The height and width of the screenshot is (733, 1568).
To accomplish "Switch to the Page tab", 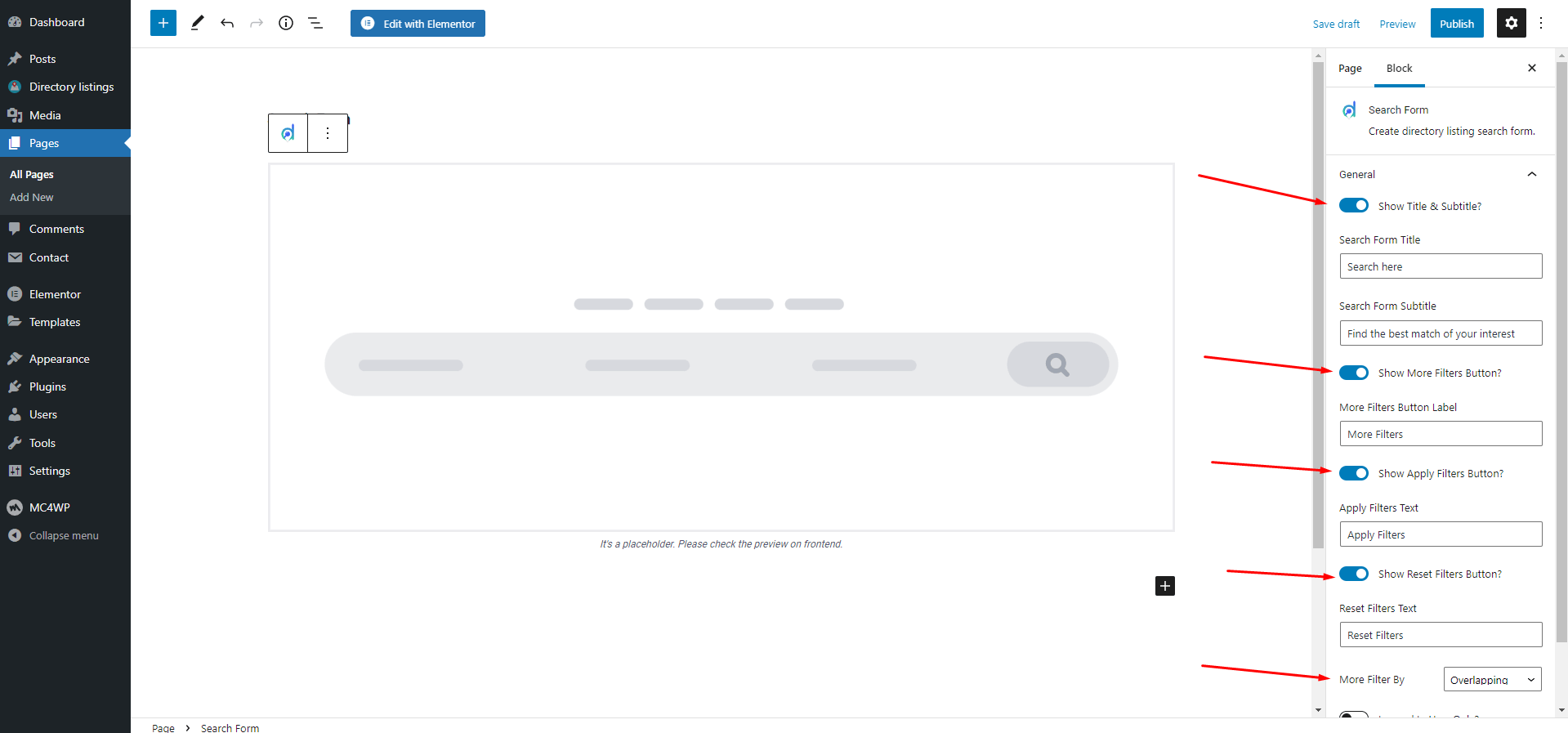I will (x=1350, y=69).
